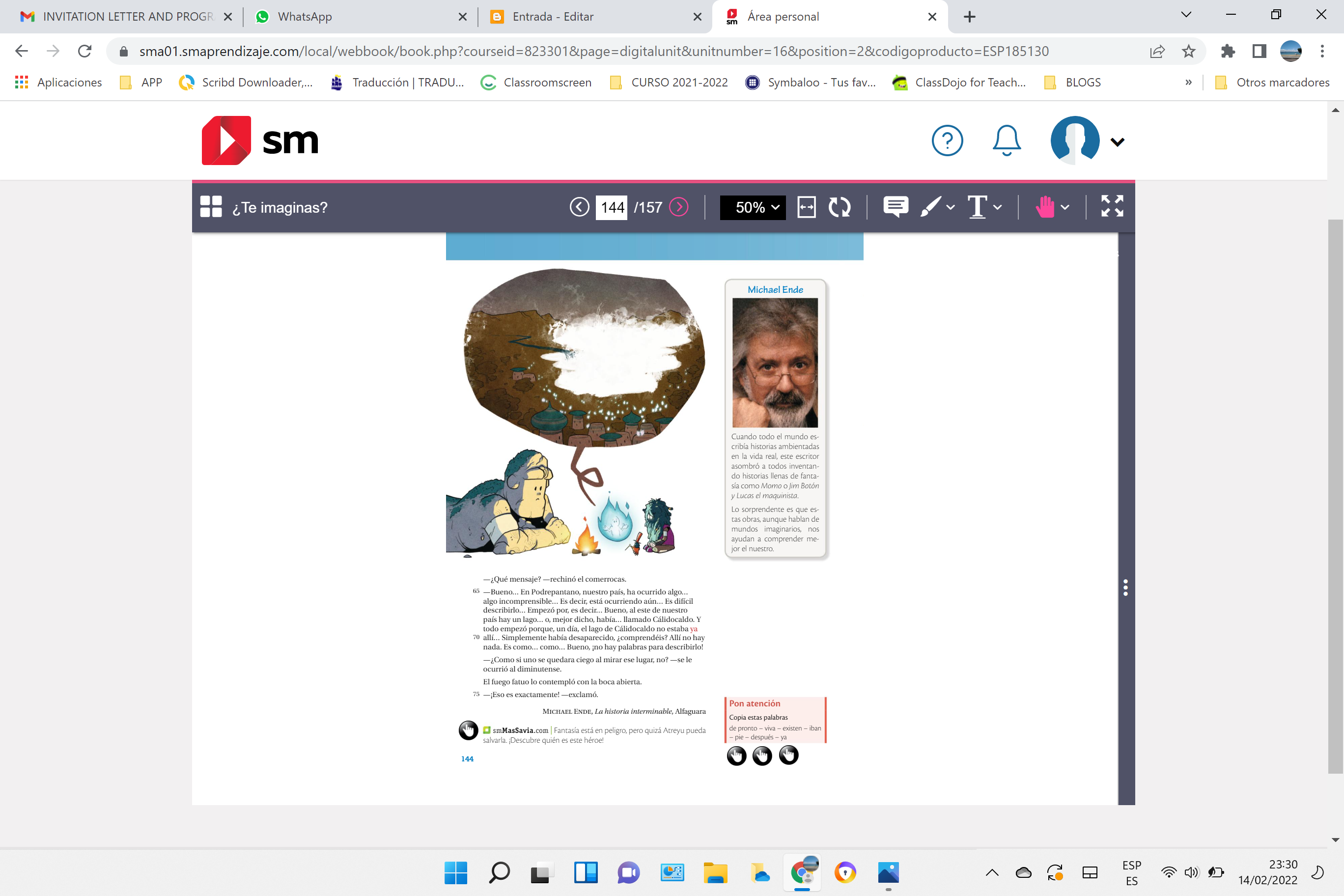Open the ESP language switcher
This screenshot has height=896, width=1344.
(x=1131, y=872)
